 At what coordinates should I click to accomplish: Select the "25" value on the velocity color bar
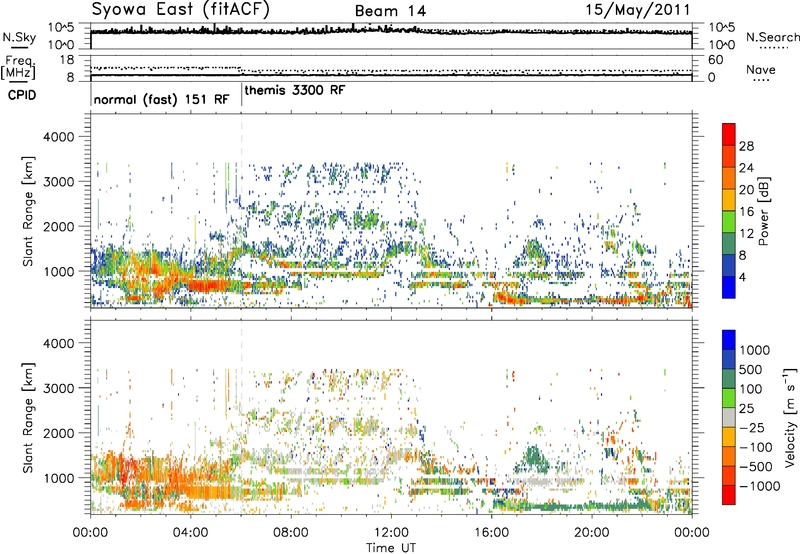[x=748, y=408]
